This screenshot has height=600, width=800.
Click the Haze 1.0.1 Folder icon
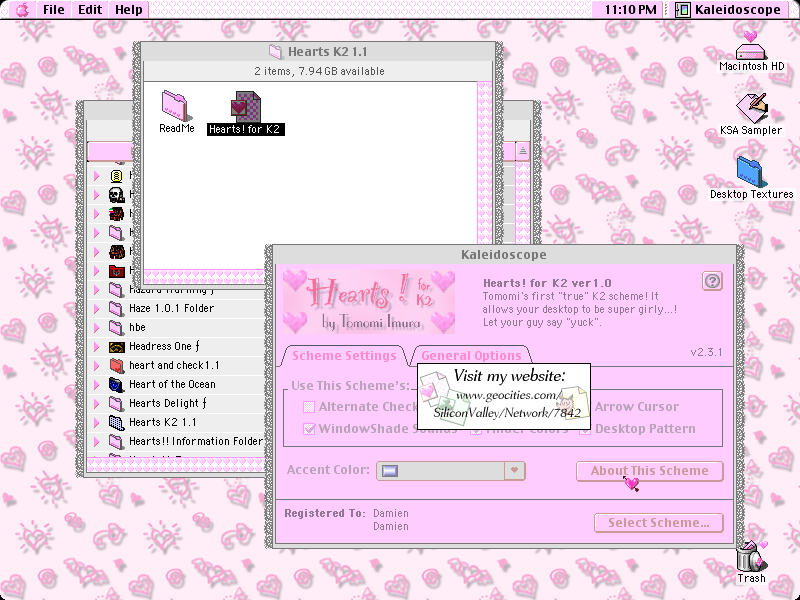click(x=117, y=308)
